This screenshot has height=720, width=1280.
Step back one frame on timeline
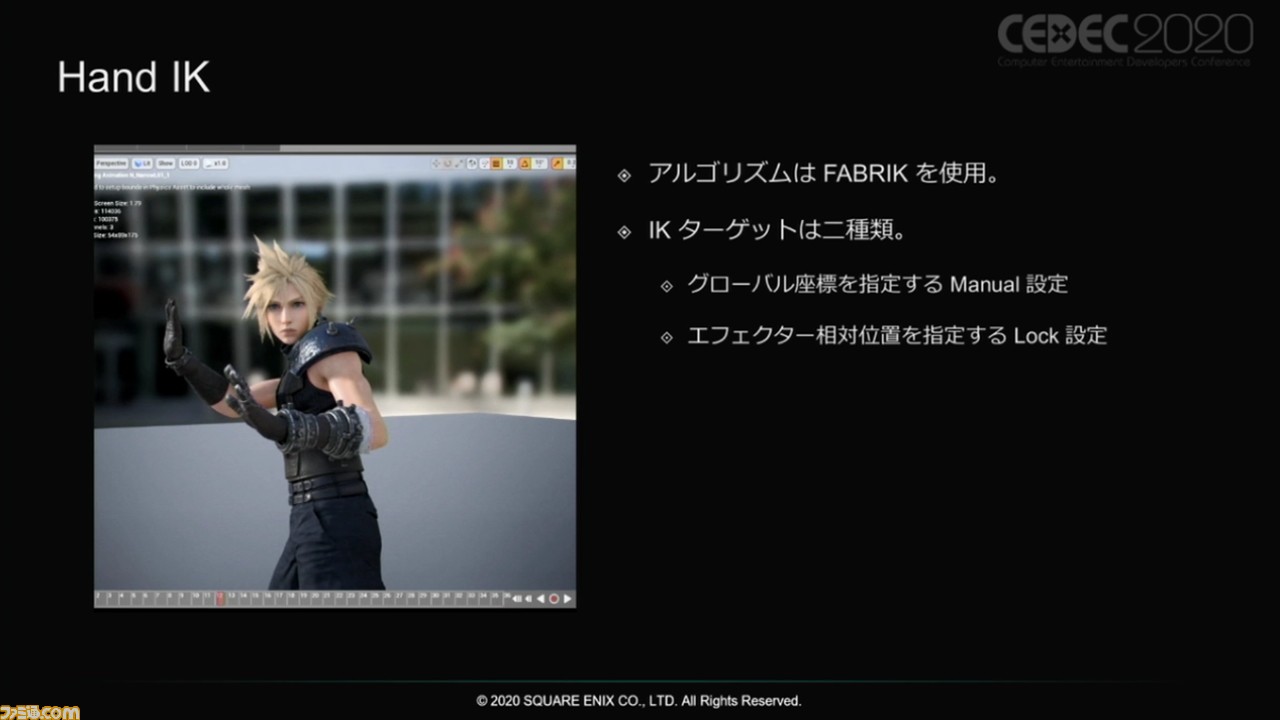(x=528, y=599)
